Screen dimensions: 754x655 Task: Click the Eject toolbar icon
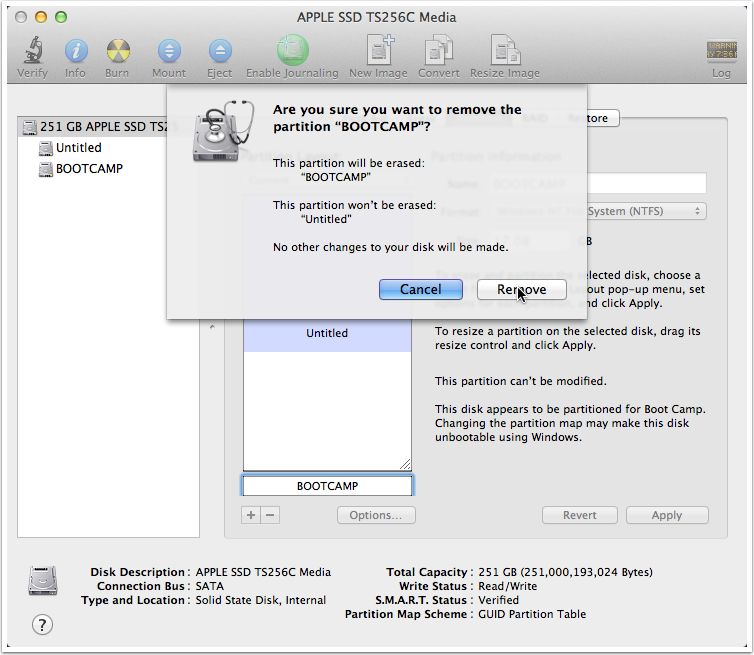click(x=220, y=50)
